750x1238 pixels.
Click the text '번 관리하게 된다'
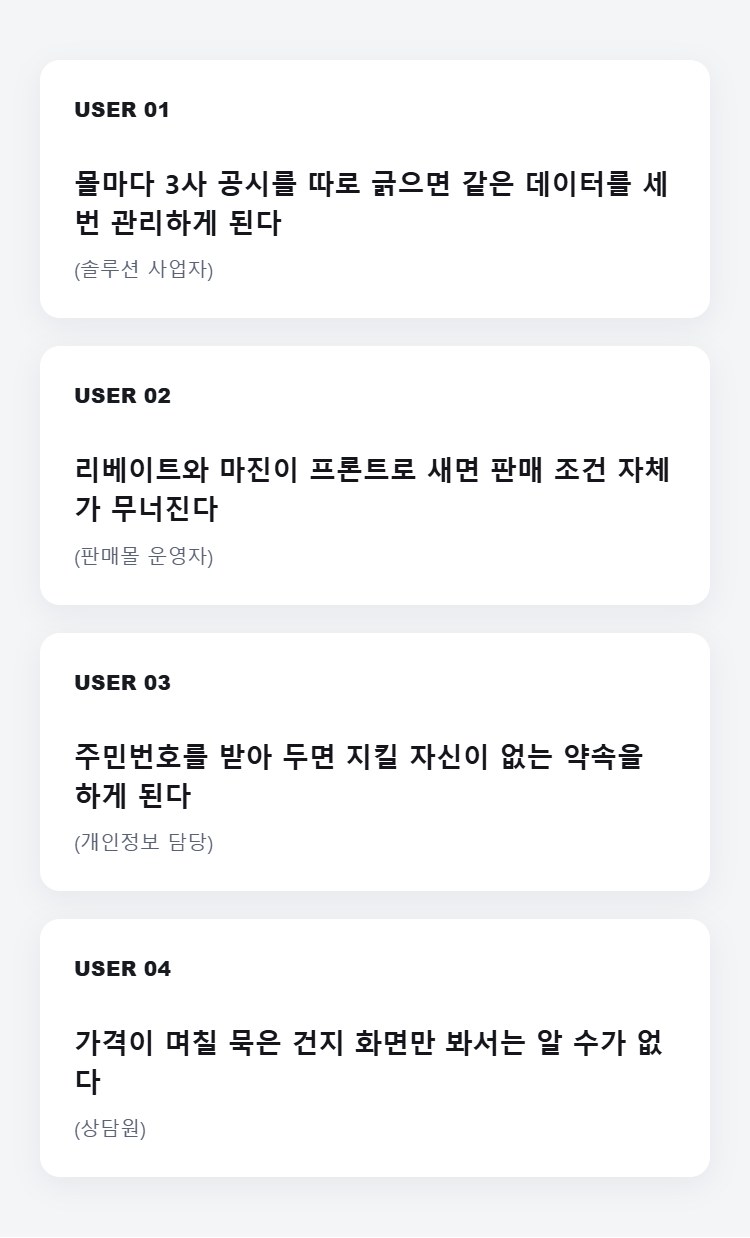(x=178, y=223)
